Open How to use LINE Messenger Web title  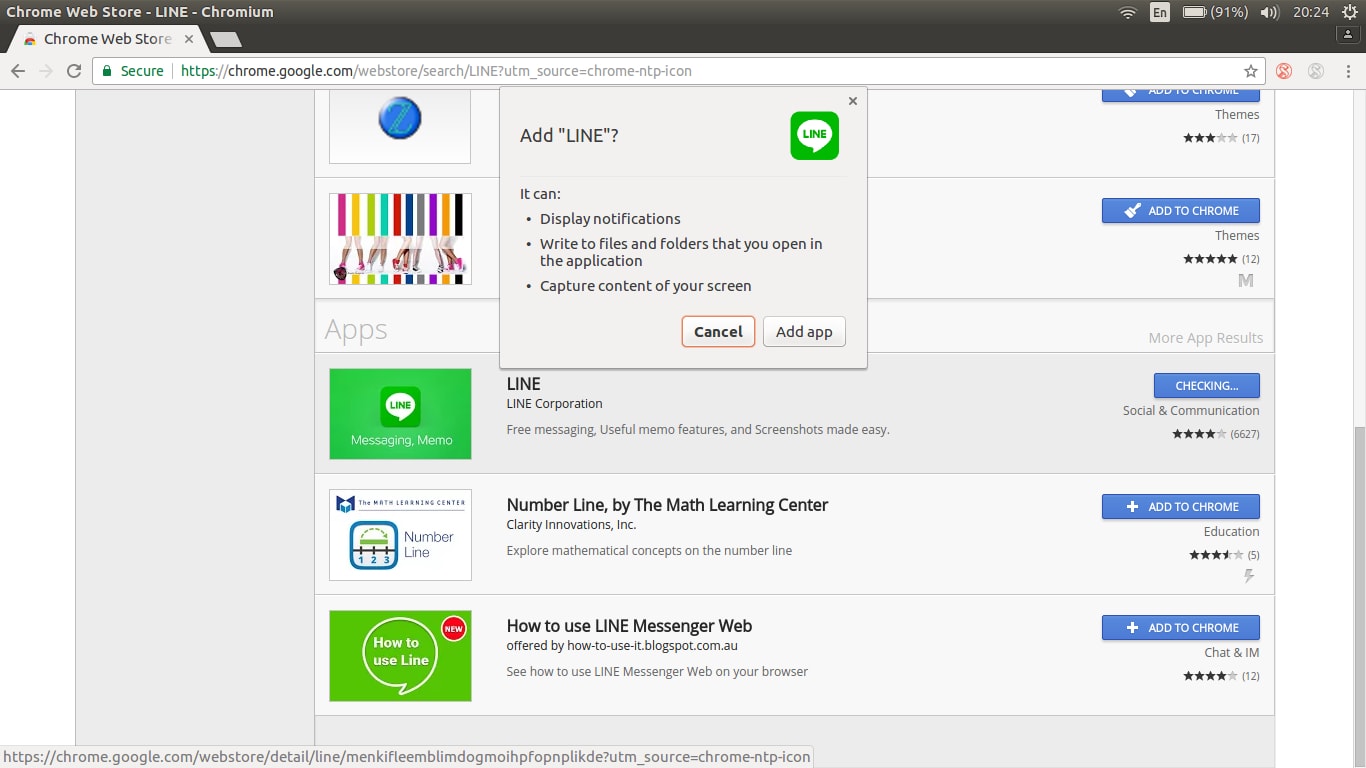pyautogui.click(x=629, y=626)
